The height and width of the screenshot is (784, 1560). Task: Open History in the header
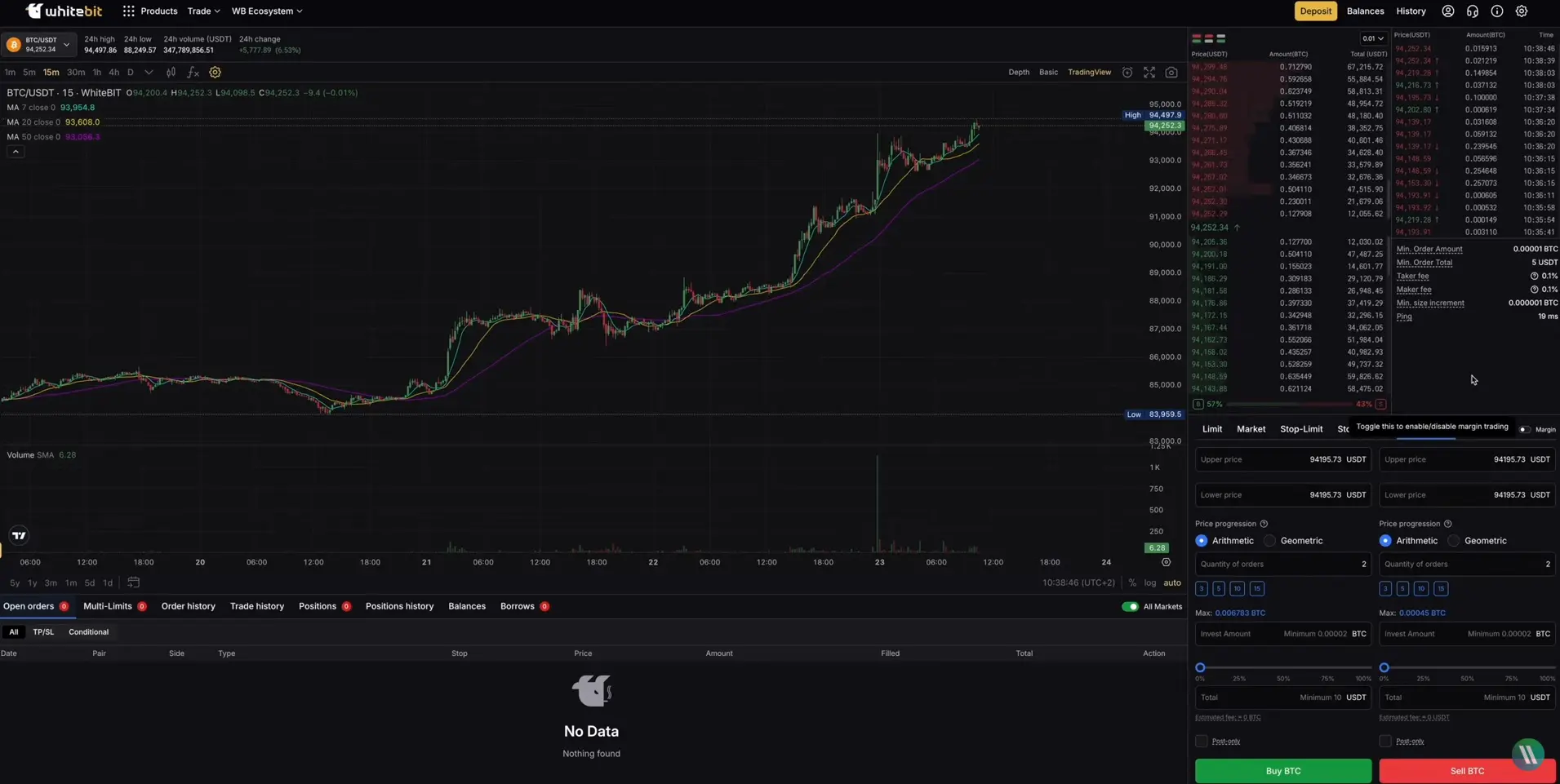[x=1411, y=11]
